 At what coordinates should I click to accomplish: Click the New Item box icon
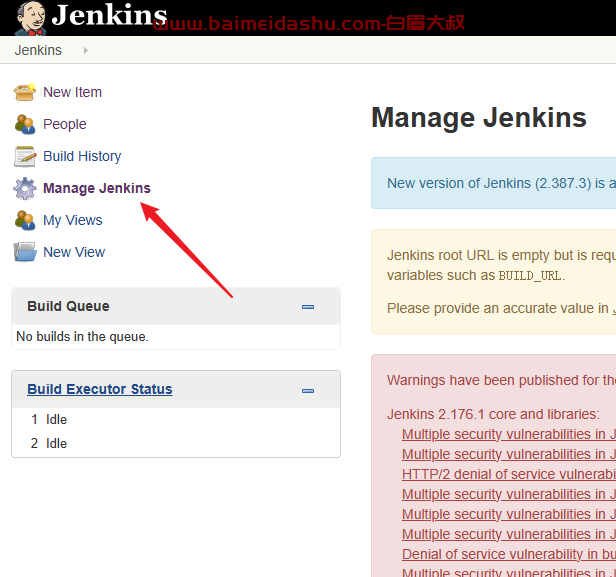point(25,92)
